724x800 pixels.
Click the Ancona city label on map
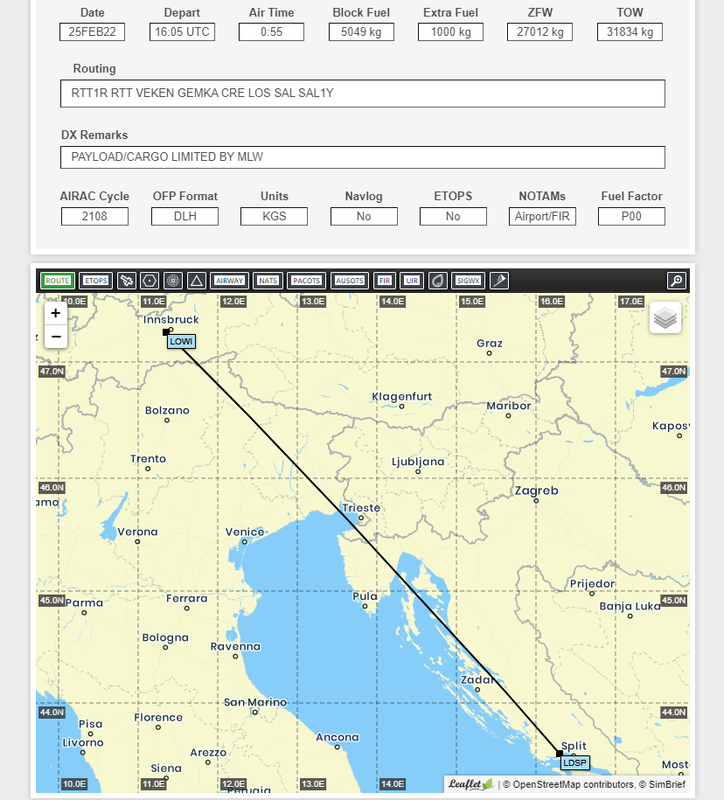pos(337,737)
